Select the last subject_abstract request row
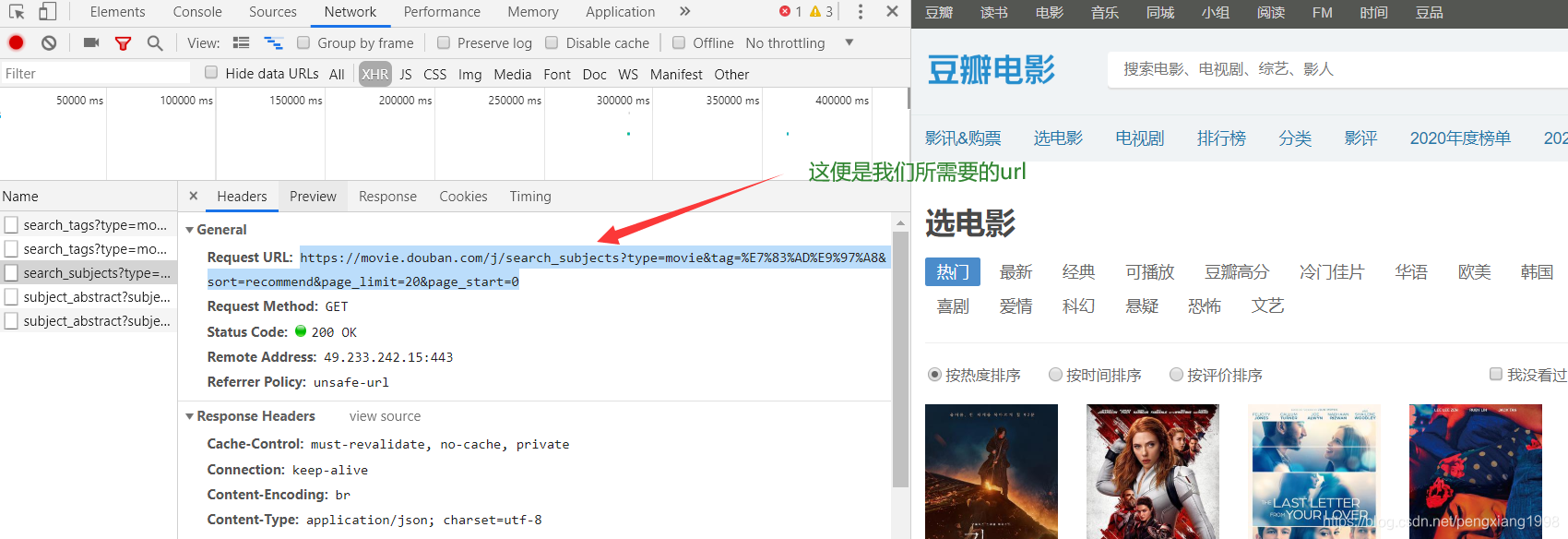Image resolution: width=1568 pixels, height=539 pixels. 89,321
